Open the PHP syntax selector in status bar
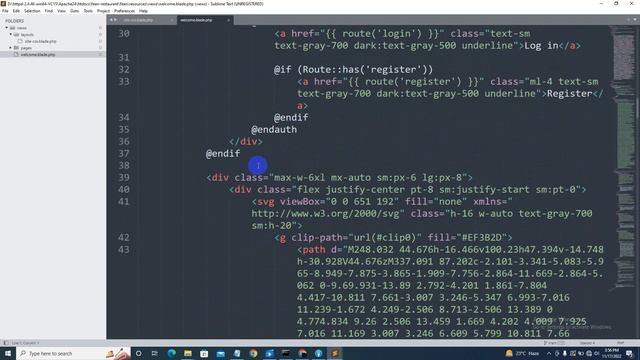 pos(620,343)
